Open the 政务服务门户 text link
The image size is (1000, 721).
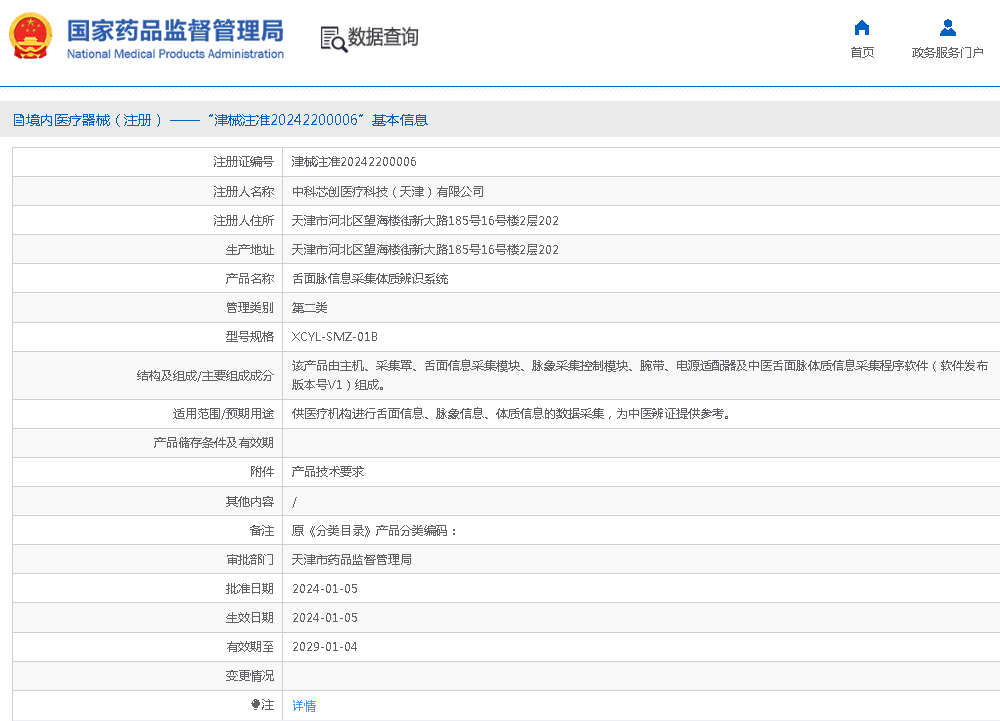click(947, 53)
